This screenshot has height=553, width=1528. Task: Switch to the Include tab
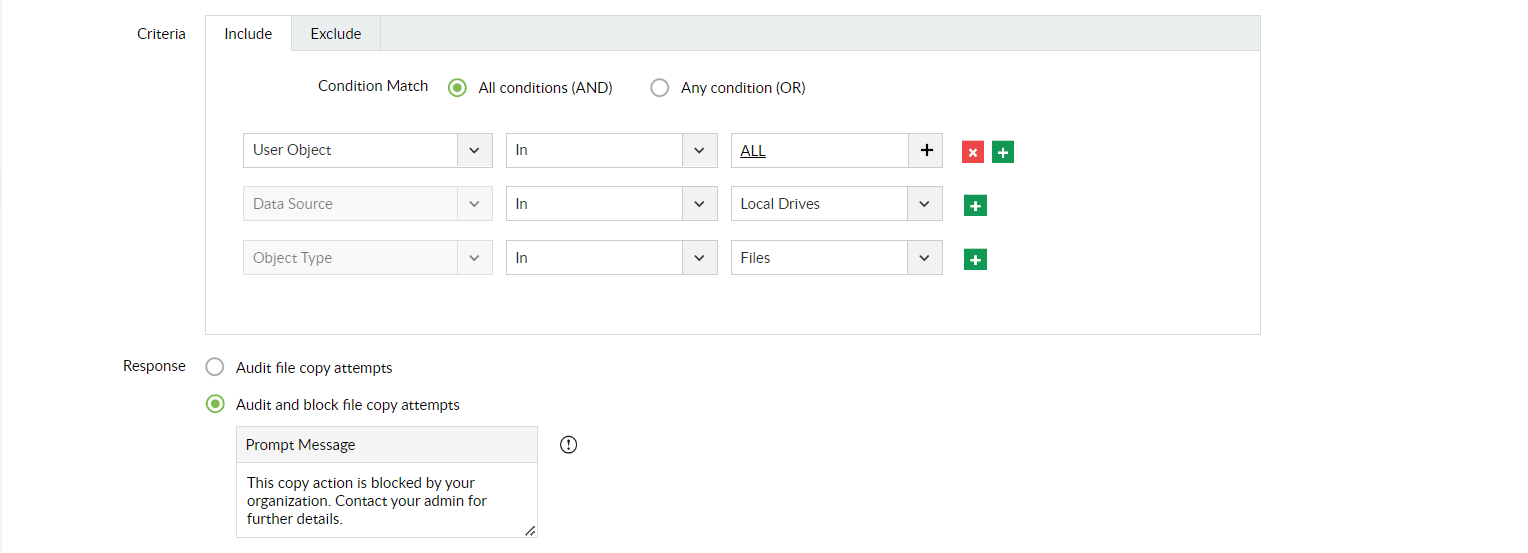click(248, 33)
